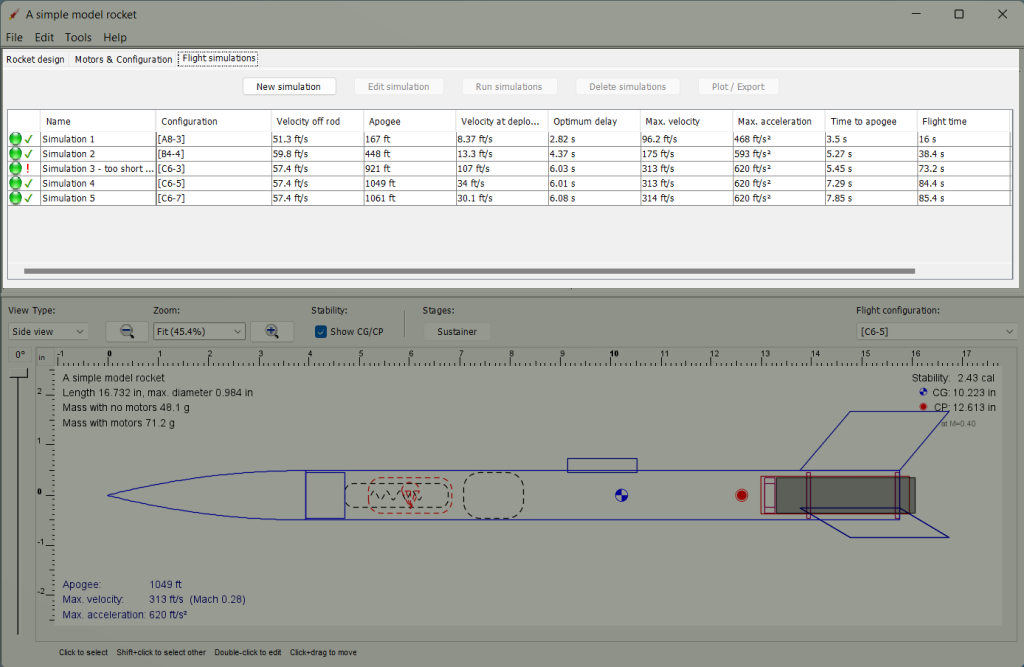Switch to the Motors & Configuration tab
1024x667 pixels.
tap(123, 59)
